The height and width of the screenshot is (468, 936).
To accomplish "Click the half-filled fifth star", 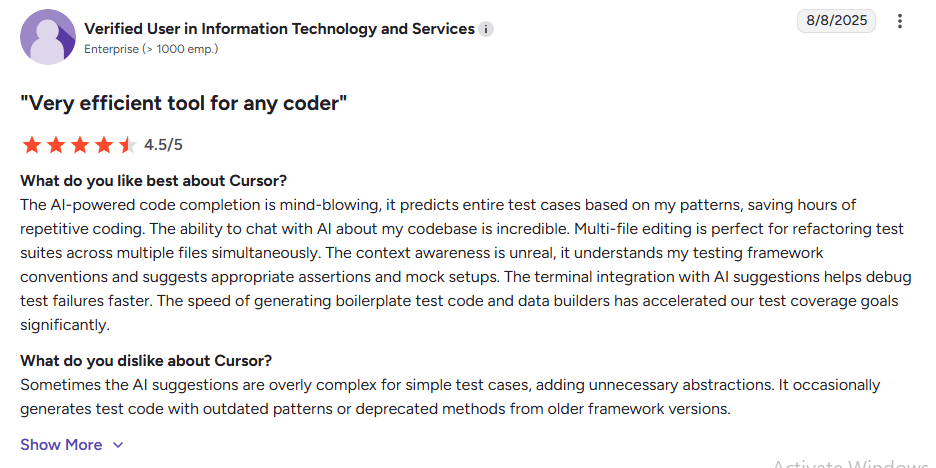I will click(127, 145).
